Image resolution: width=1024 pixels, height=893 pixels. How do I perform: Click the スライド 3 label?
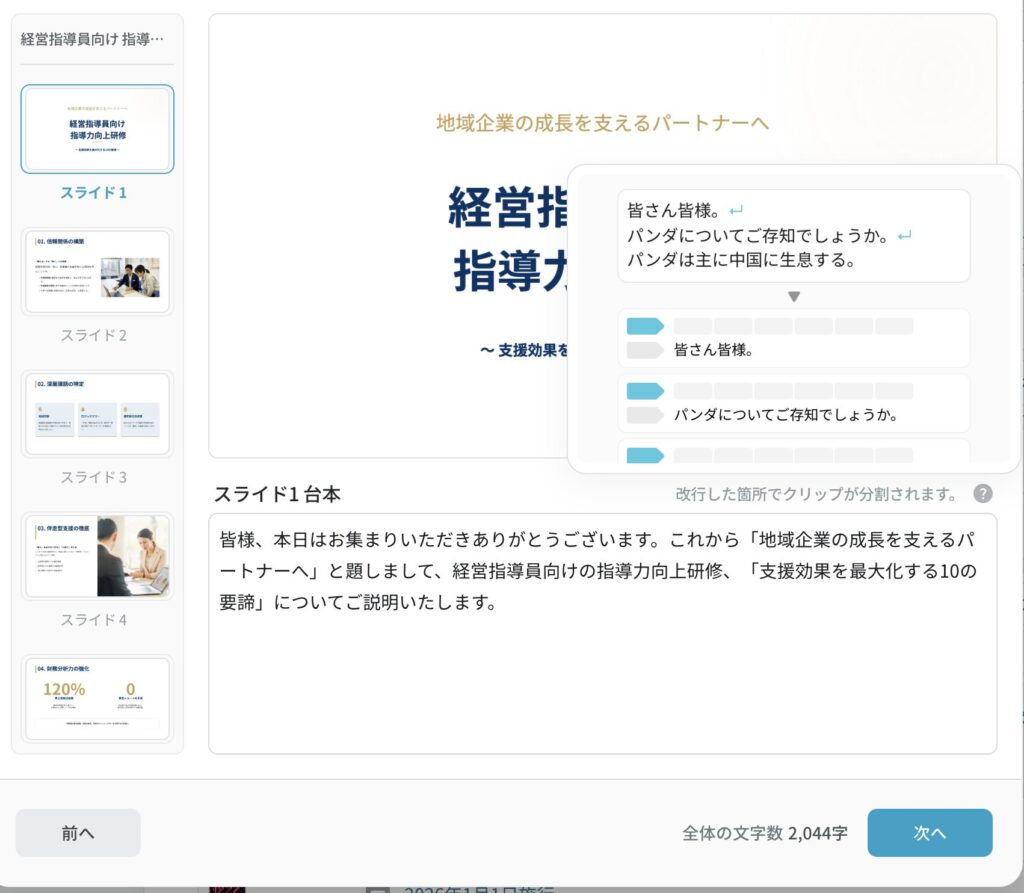point(94,477)
